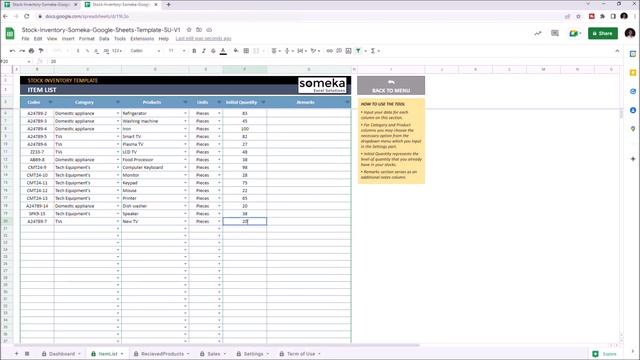Image resolution: width=640 pixels, height=360 pixels.
Task: Open the Sheets home icon
Action: click(10, 33)
